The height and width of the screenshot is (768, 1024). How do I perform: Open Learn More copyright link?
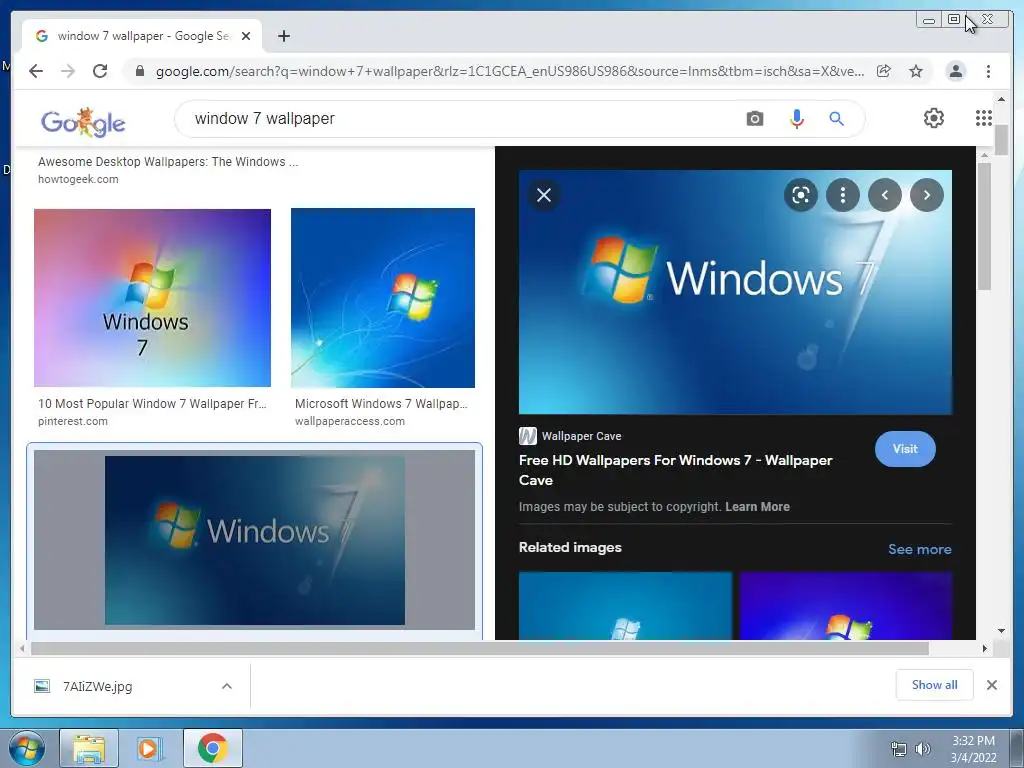(758, 507)
